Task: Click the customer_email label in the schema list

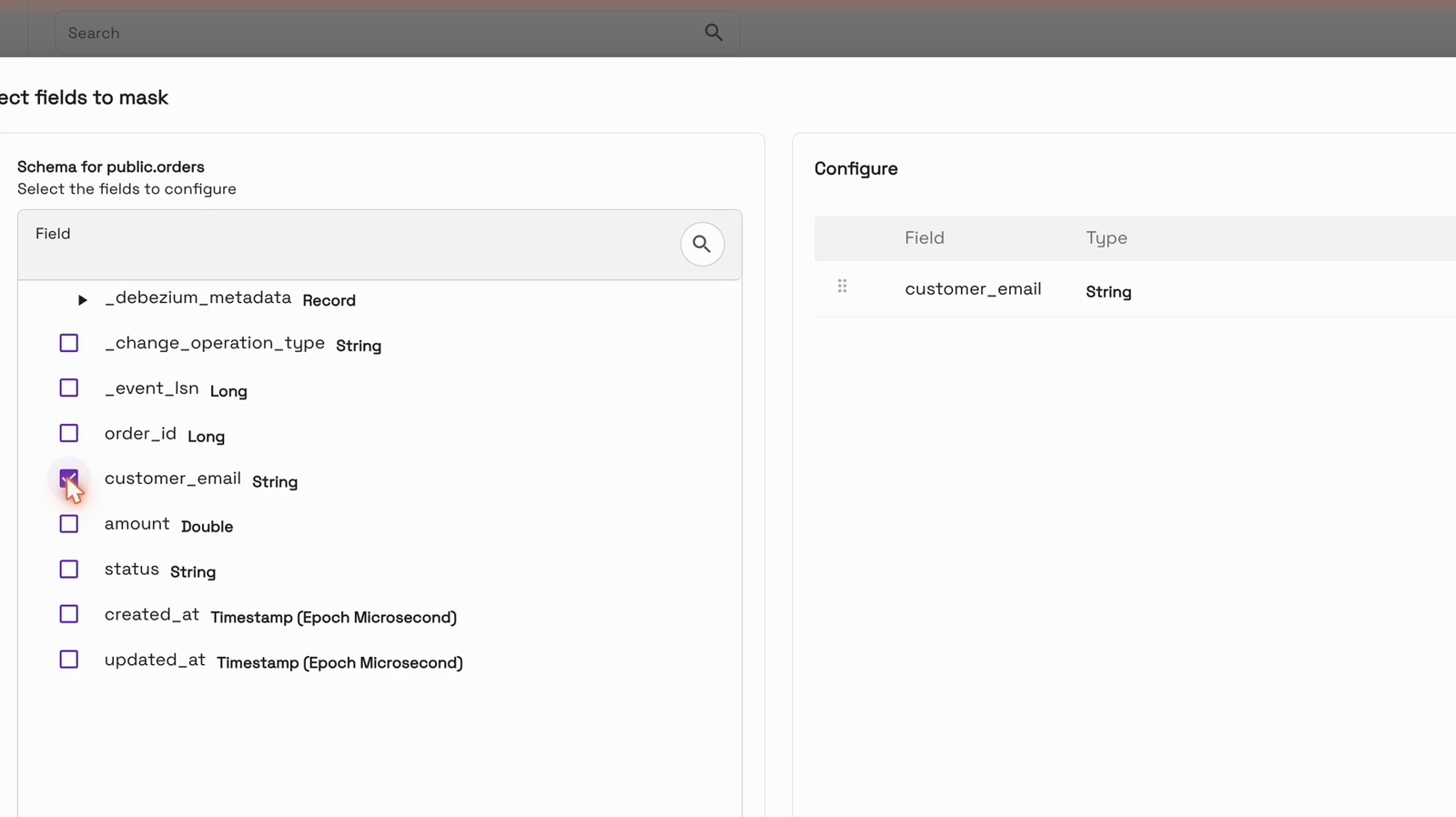Action: (173, 479)
